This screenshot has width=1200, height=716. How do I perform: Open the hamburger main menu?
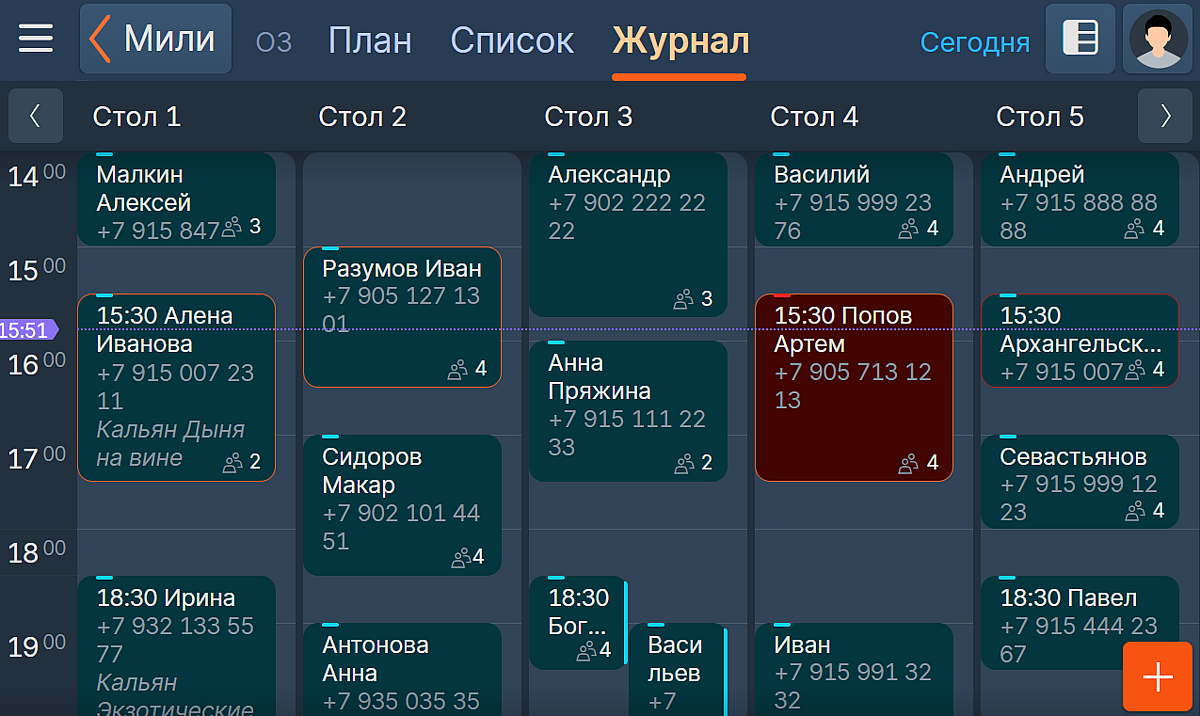pyautogui.click(x=36, y=39)
